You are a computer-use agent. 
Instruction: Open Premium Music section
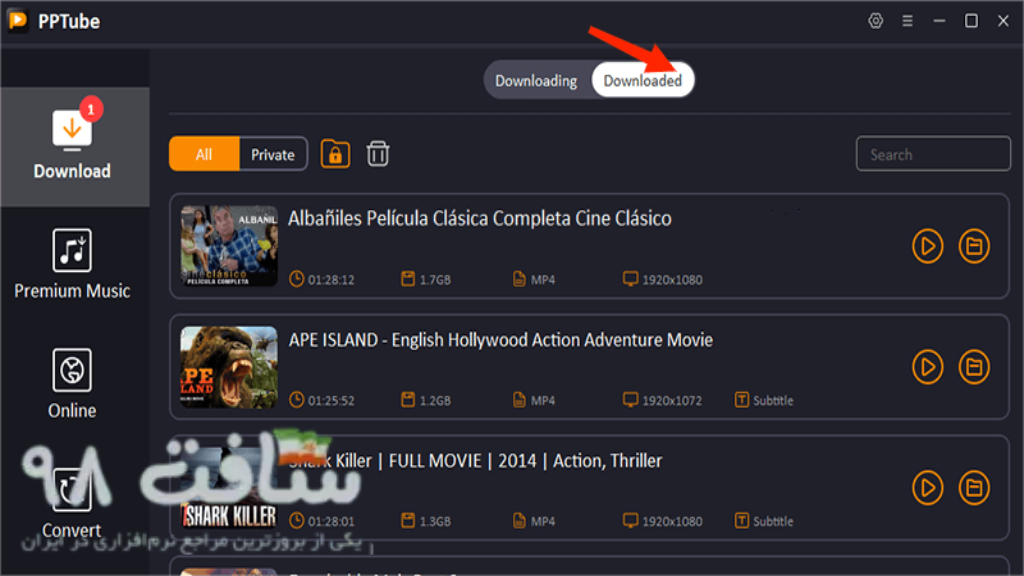coord(72,264)
